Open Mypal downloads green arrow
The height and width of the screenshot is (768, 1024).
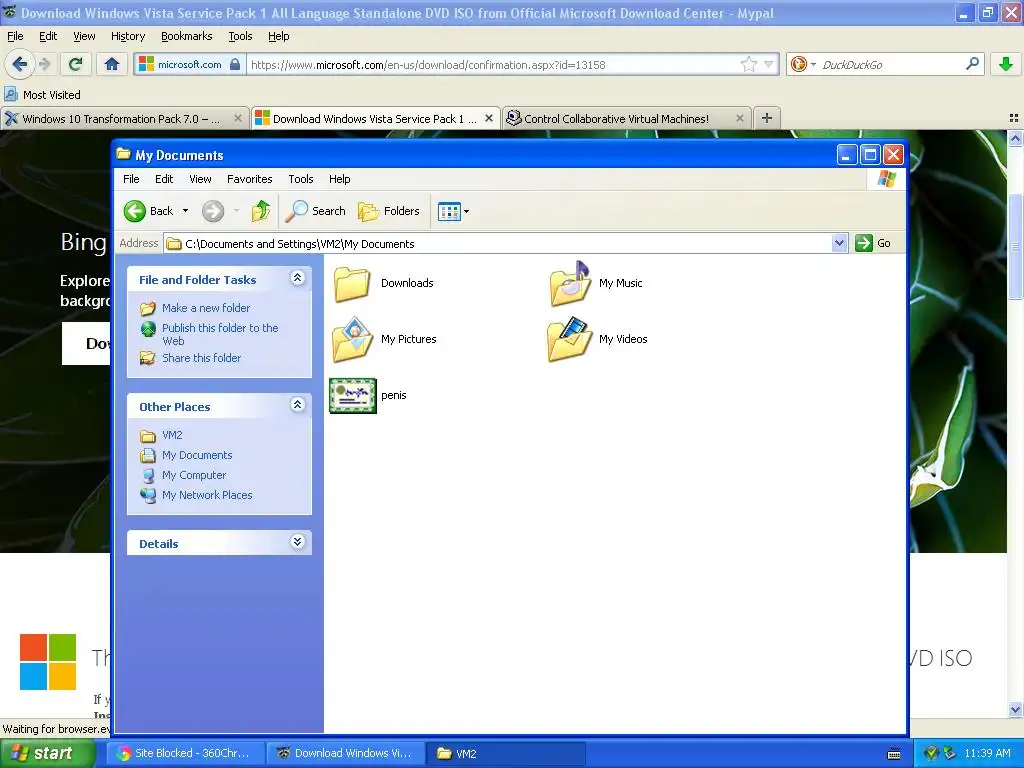point(1006,64)
